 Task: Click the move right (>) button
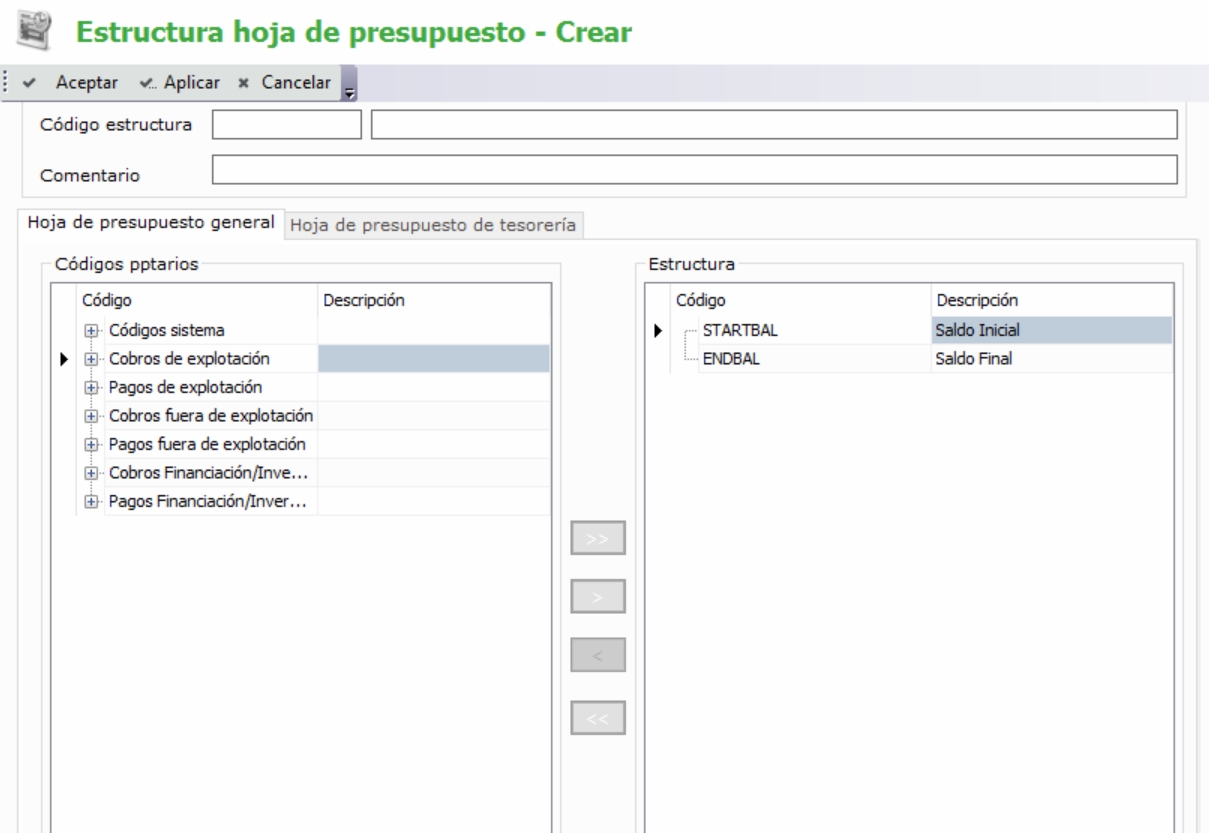(x=597, y=597)
